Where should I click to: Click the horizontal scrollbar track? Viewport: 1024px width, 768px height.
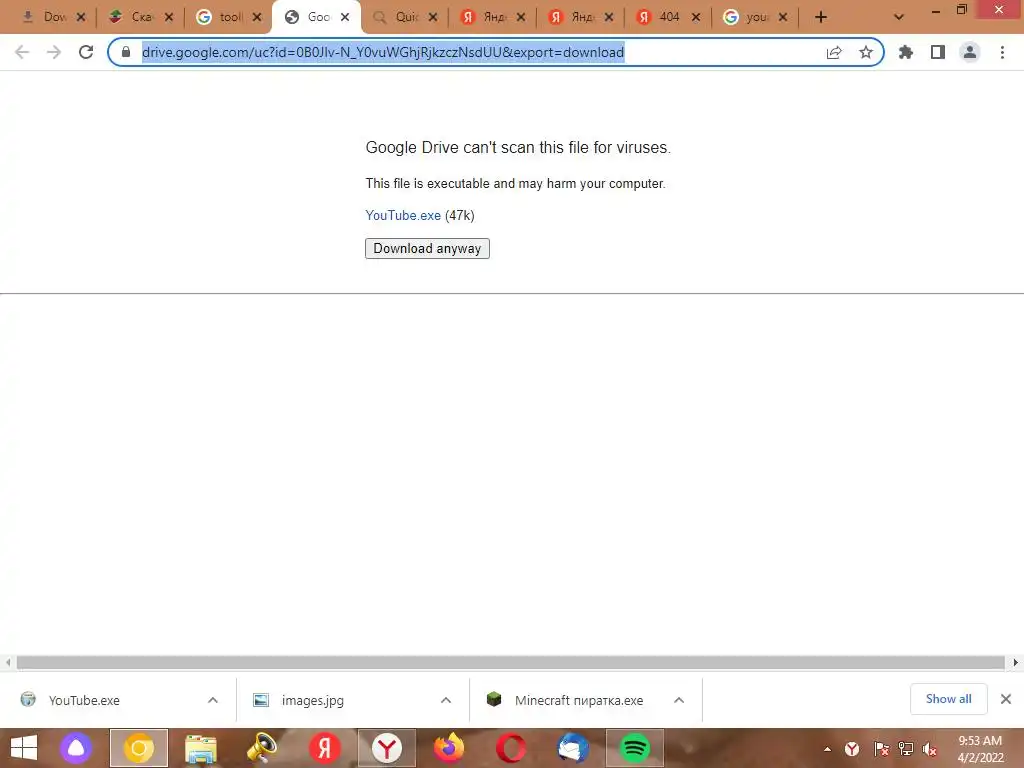(x=510, y=663)
